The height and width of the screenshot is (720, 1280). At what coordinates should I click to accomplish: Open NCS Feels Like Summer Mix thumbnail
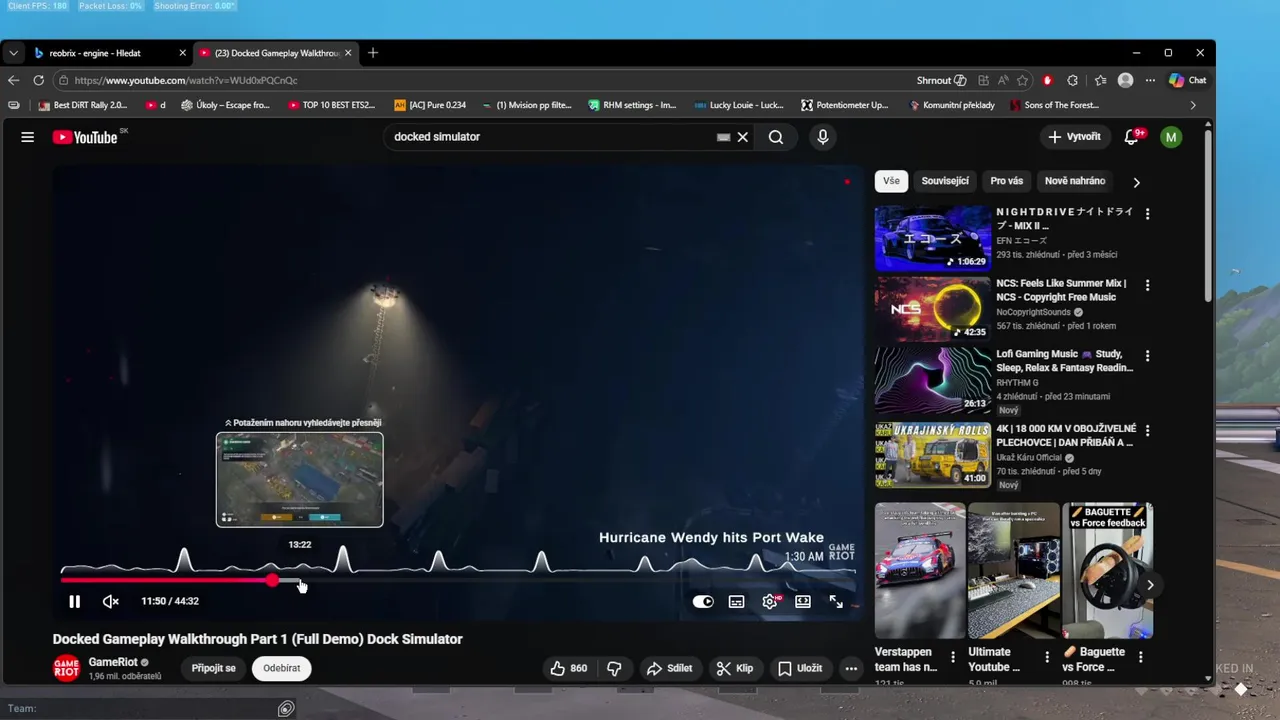pyautogui.click(x=933, y=309)
